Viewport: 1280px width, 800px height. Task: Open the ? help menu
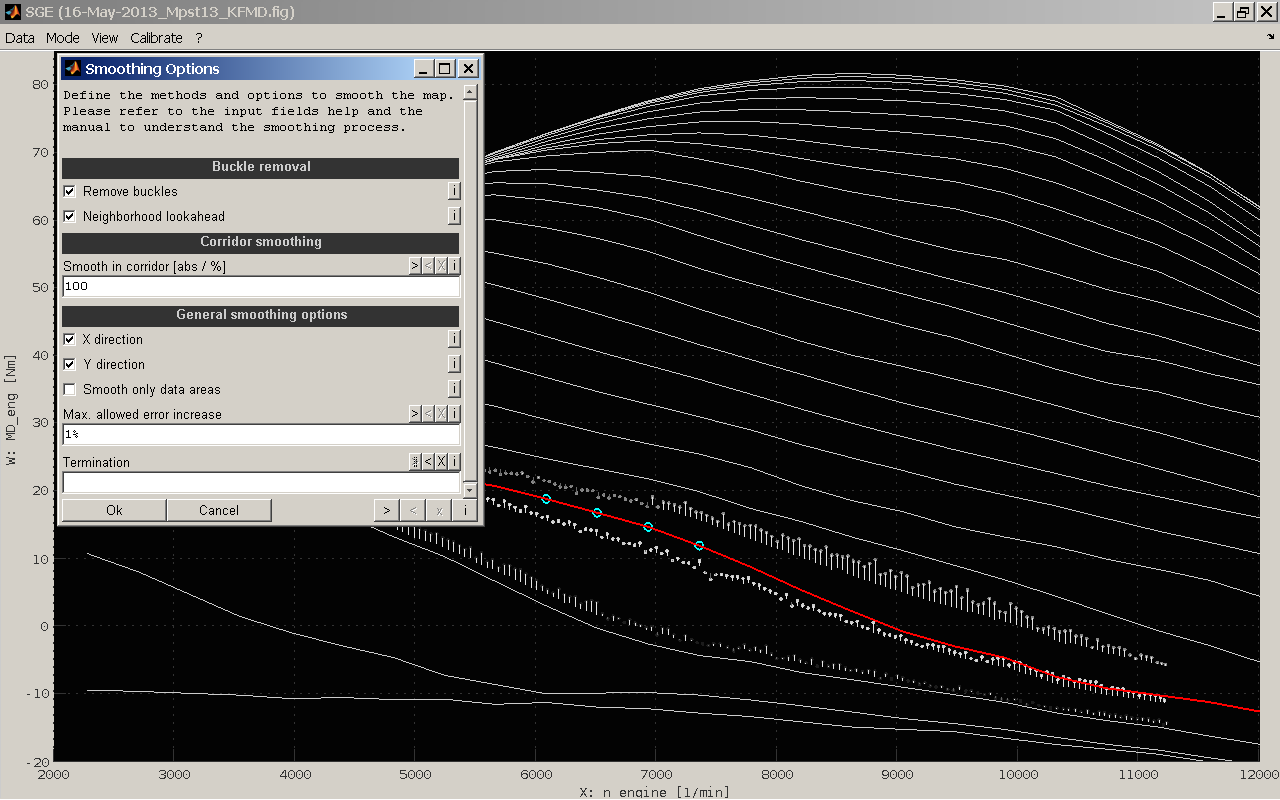point(199,38)
